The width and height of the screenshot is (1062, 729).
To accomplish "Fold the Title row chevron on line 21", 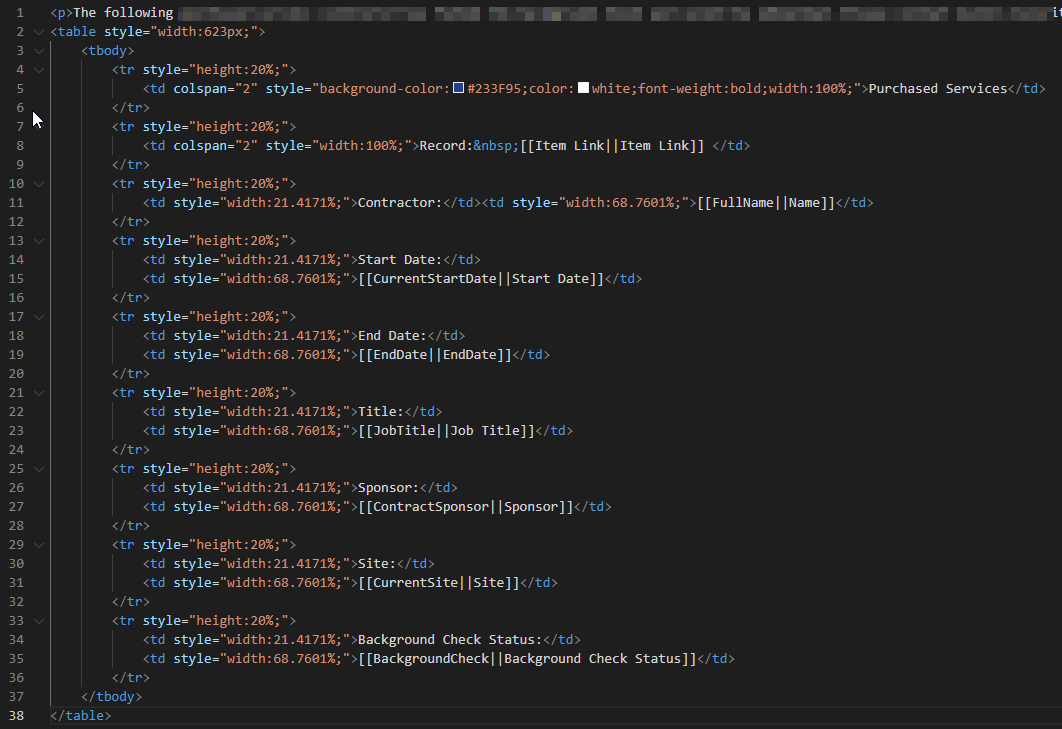I will pyautogui.click(x=39, y=392).
